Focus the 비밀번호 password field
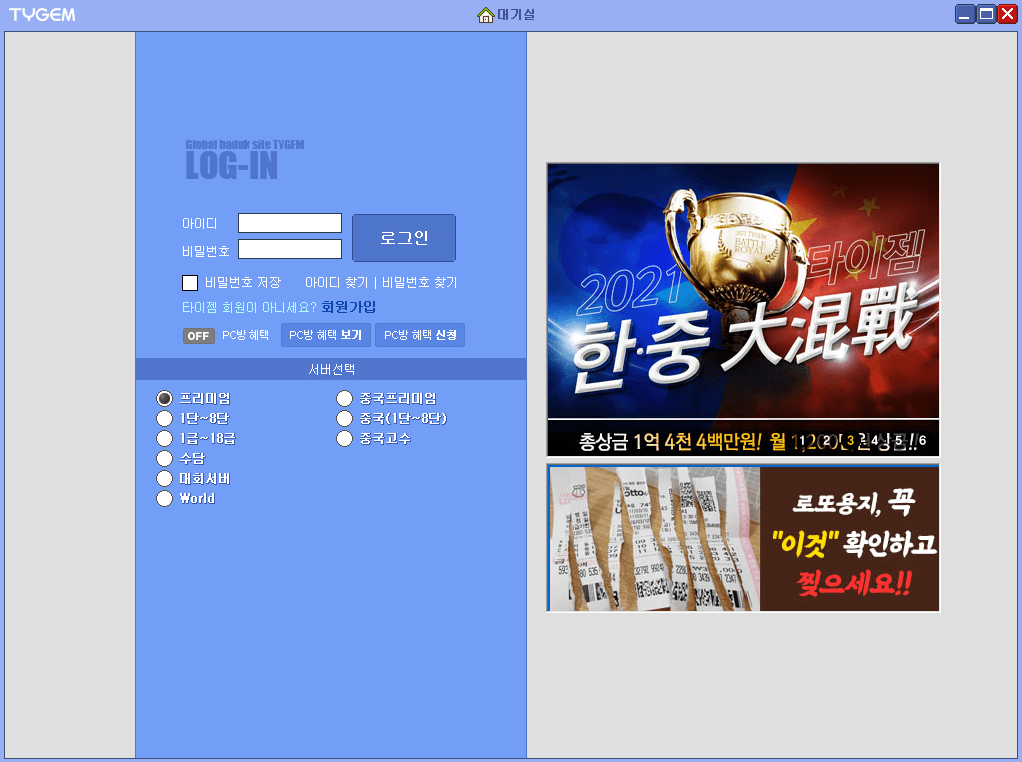Viewport: 1022px width, 762px height. click(x=290, y=249)
